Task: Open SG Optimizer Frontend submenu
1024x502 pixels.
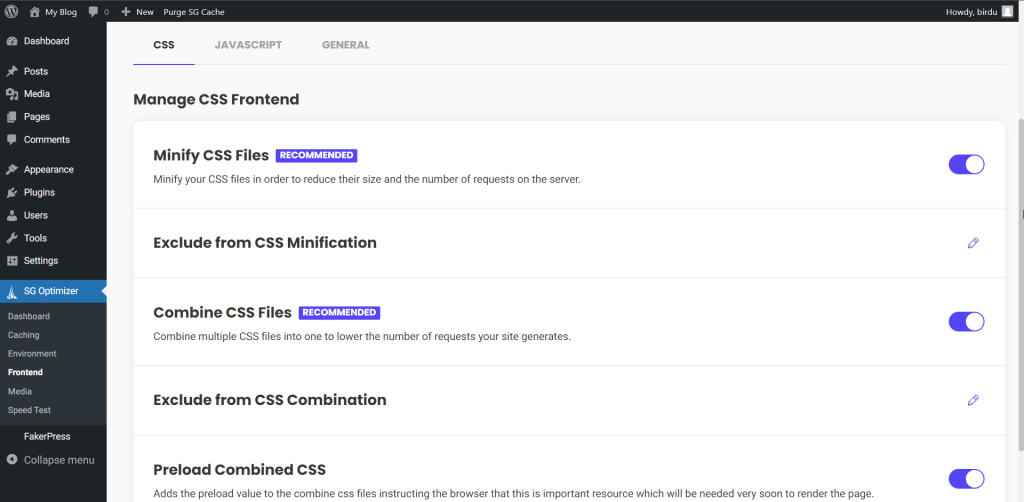Action: [25, 372]
